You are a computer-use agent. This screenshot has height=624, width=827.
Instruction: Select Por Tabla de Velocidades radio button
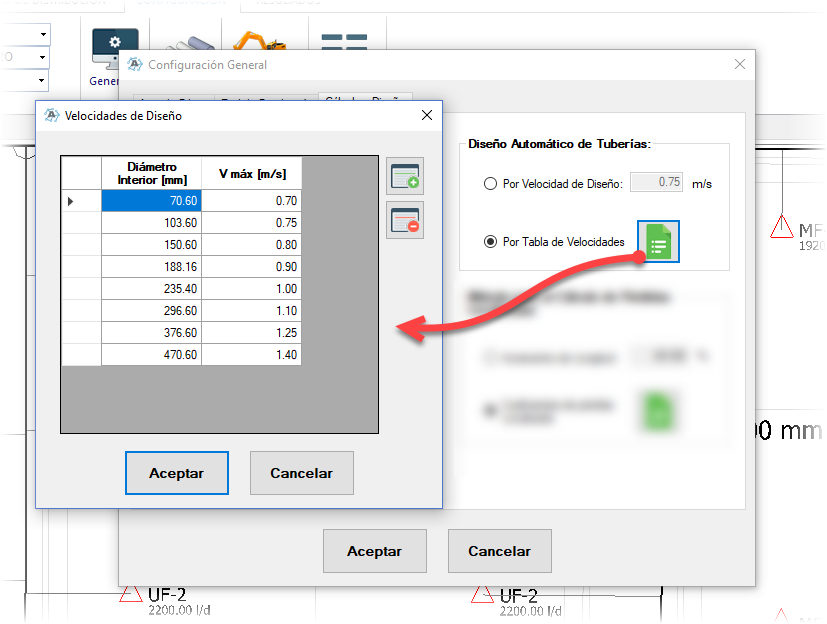click(490, 242)
